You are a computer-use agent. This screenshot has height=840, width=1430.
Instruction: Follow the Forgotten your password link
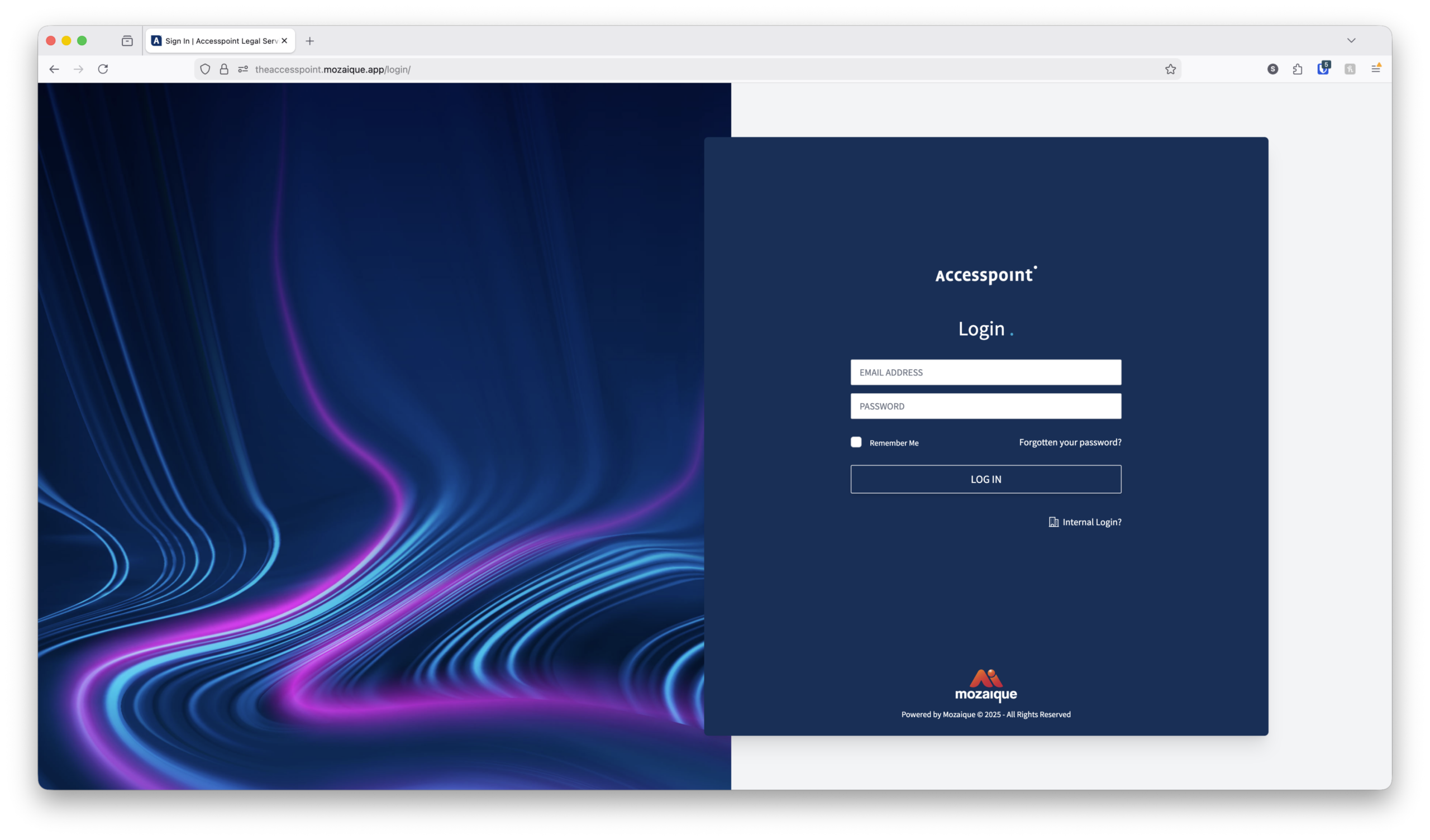point(1070,442)
